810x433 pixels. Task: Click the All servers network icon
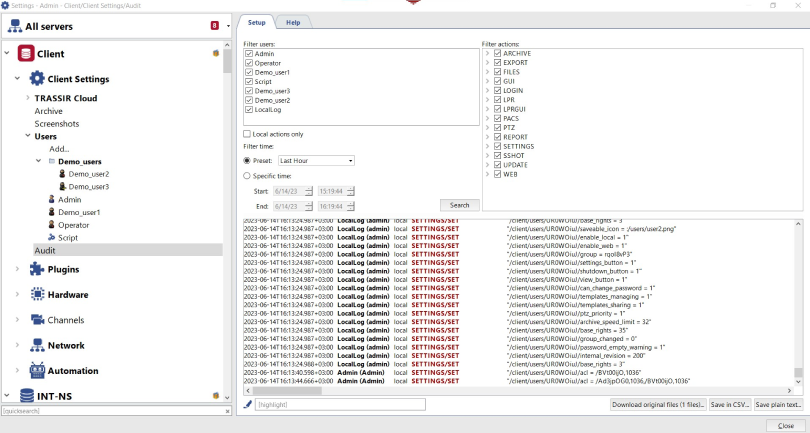click(14, 26)
